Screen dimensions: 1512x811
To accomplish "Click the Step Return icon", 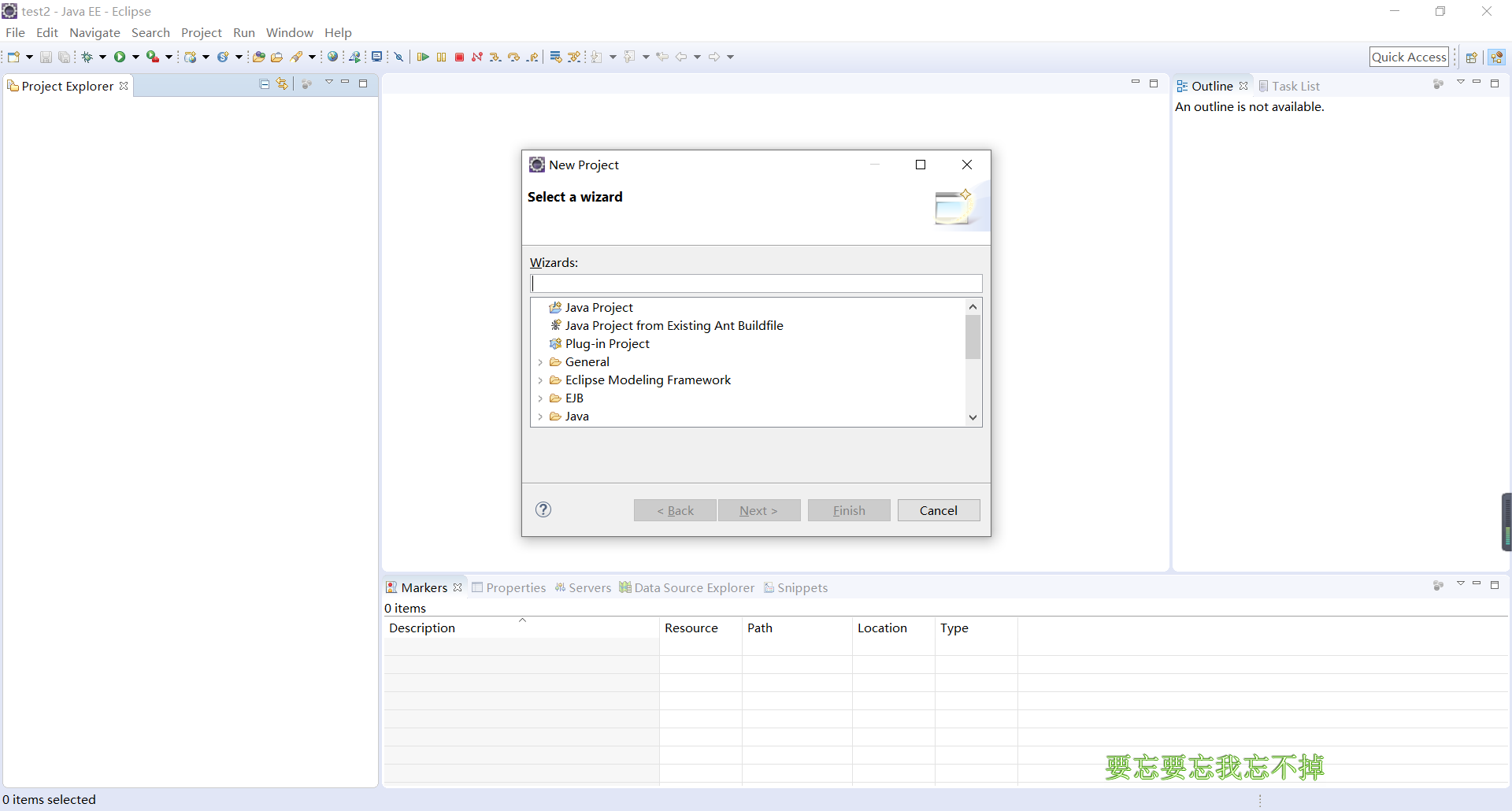I will point(533,57).
